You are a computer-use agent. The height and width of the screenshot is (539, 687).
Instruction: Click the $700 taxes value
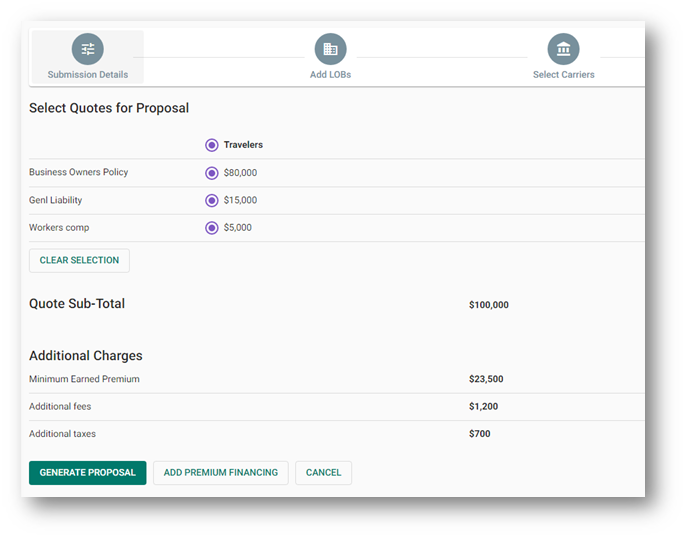[x=479, y=433]
